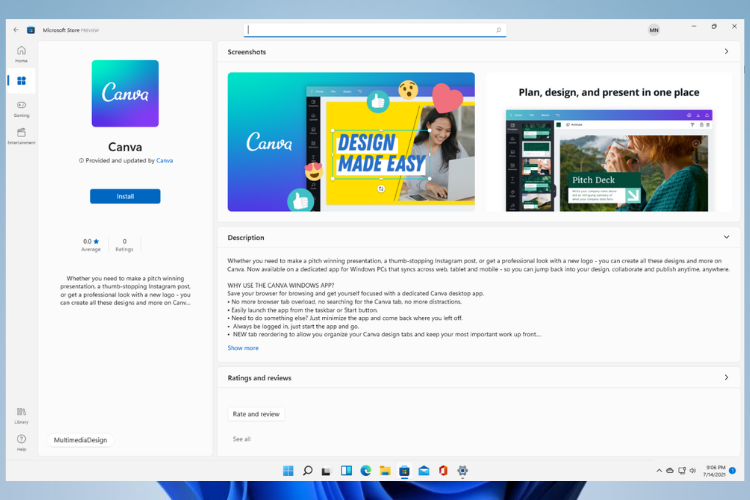Click the Screenshots section heading
The height and width of the screenshot is (500, 750).
[247, 52]
